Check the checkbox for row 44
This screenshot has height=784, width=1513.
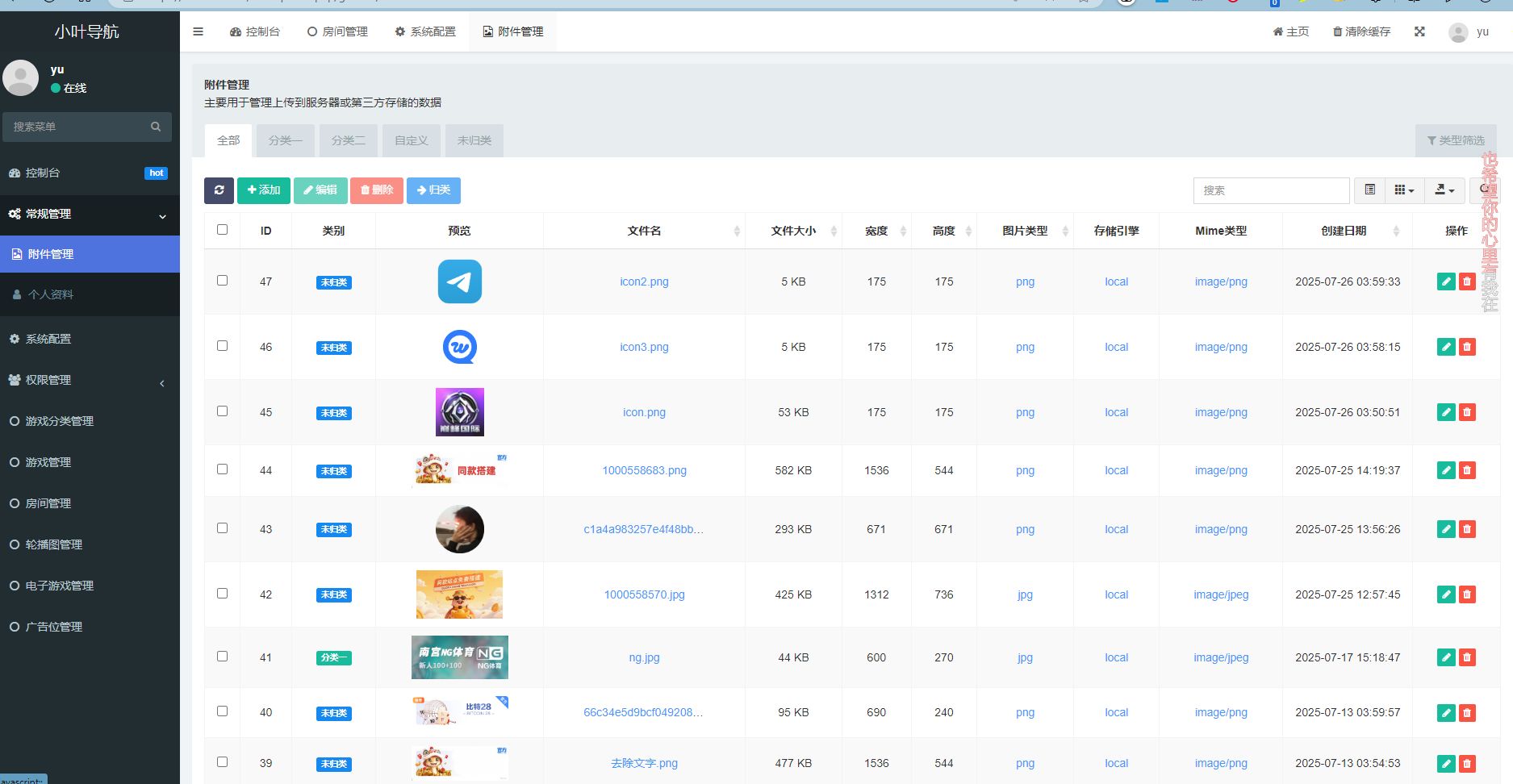pyautogui.click(x=222, y=469)
